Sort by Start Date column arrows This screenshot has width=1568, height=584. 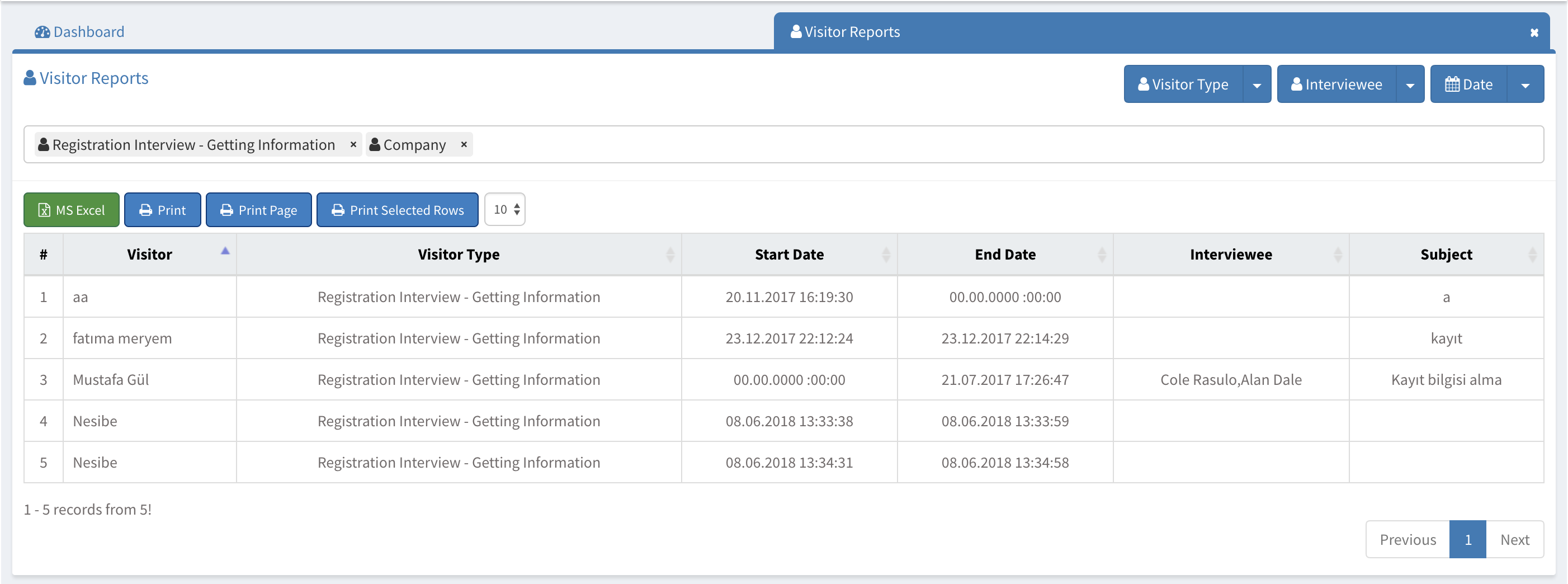pyautogui.click(x=886, y=255)
